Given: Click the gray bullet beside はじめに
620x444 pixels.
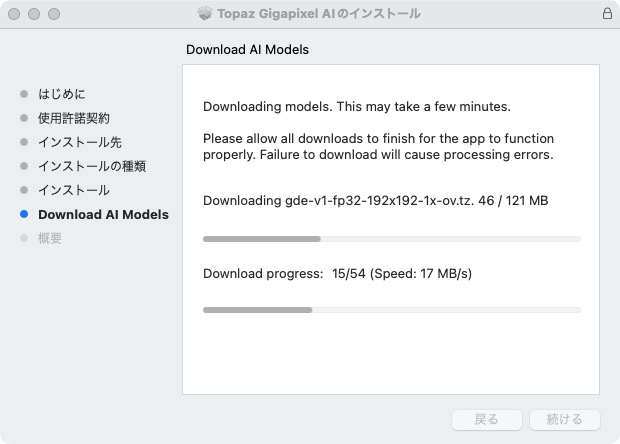Looking at the screenshot, I should tap(24, 94).
